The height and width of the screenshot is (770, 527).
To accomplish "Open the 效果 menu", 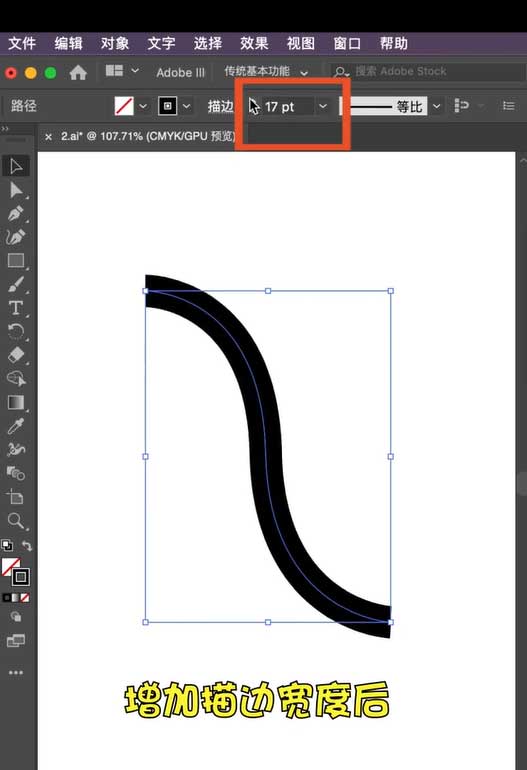I will pos(254,43).
